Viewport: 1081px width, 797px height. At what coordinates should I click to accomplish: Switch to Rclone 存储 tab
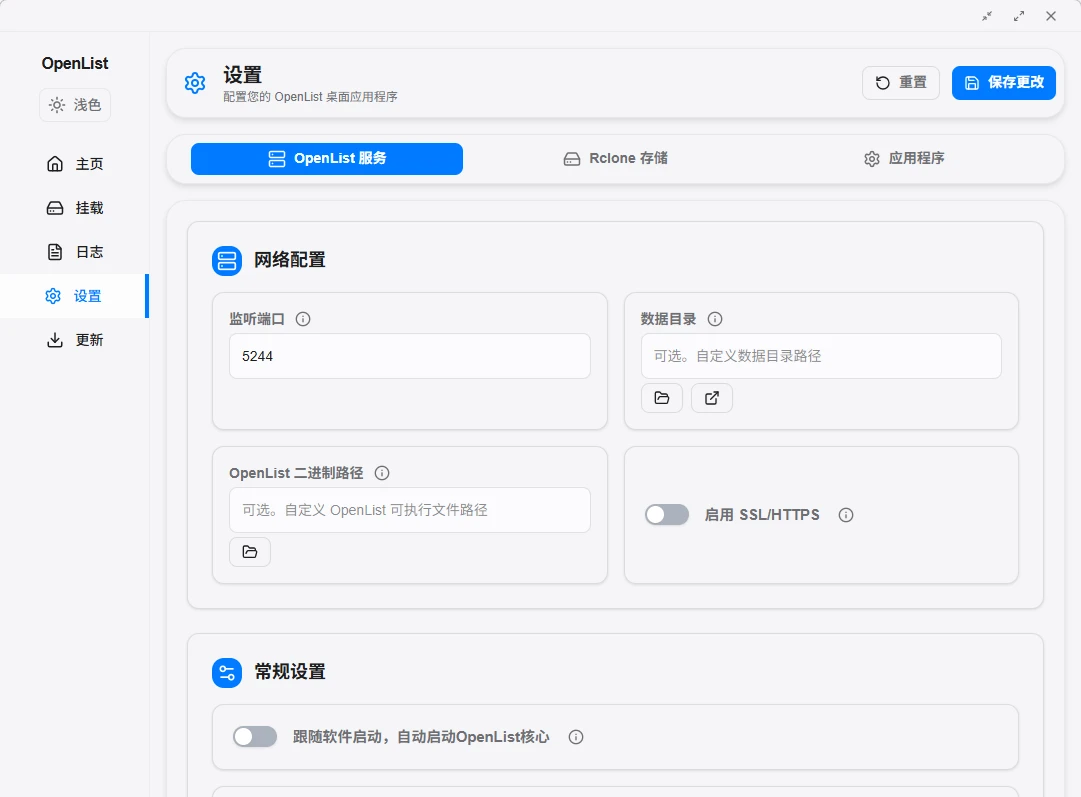click(616, 159)
